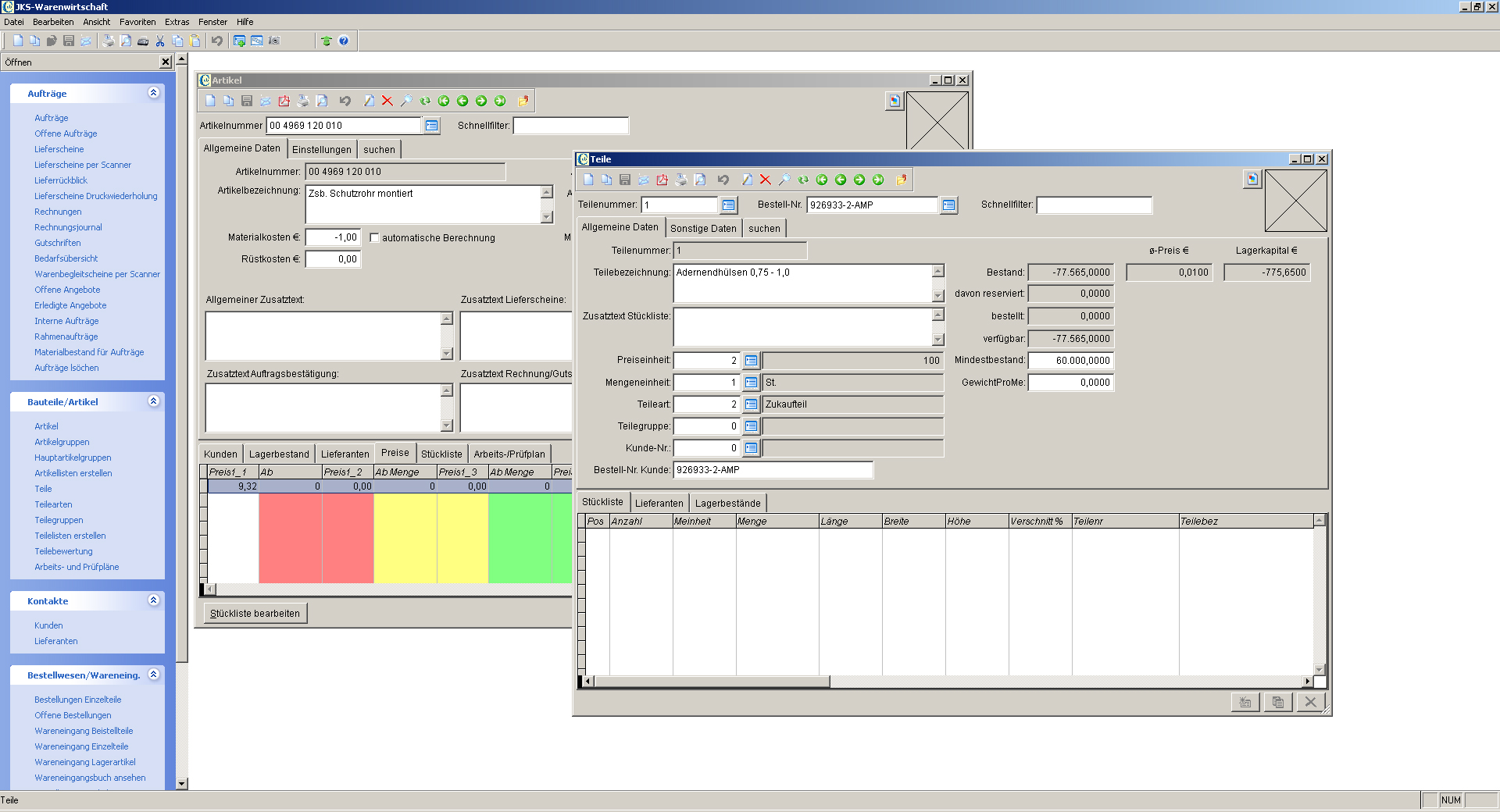
Task: Open the Bestell-Nr. lookup button in Teile
Action: [x=948, y=205]
